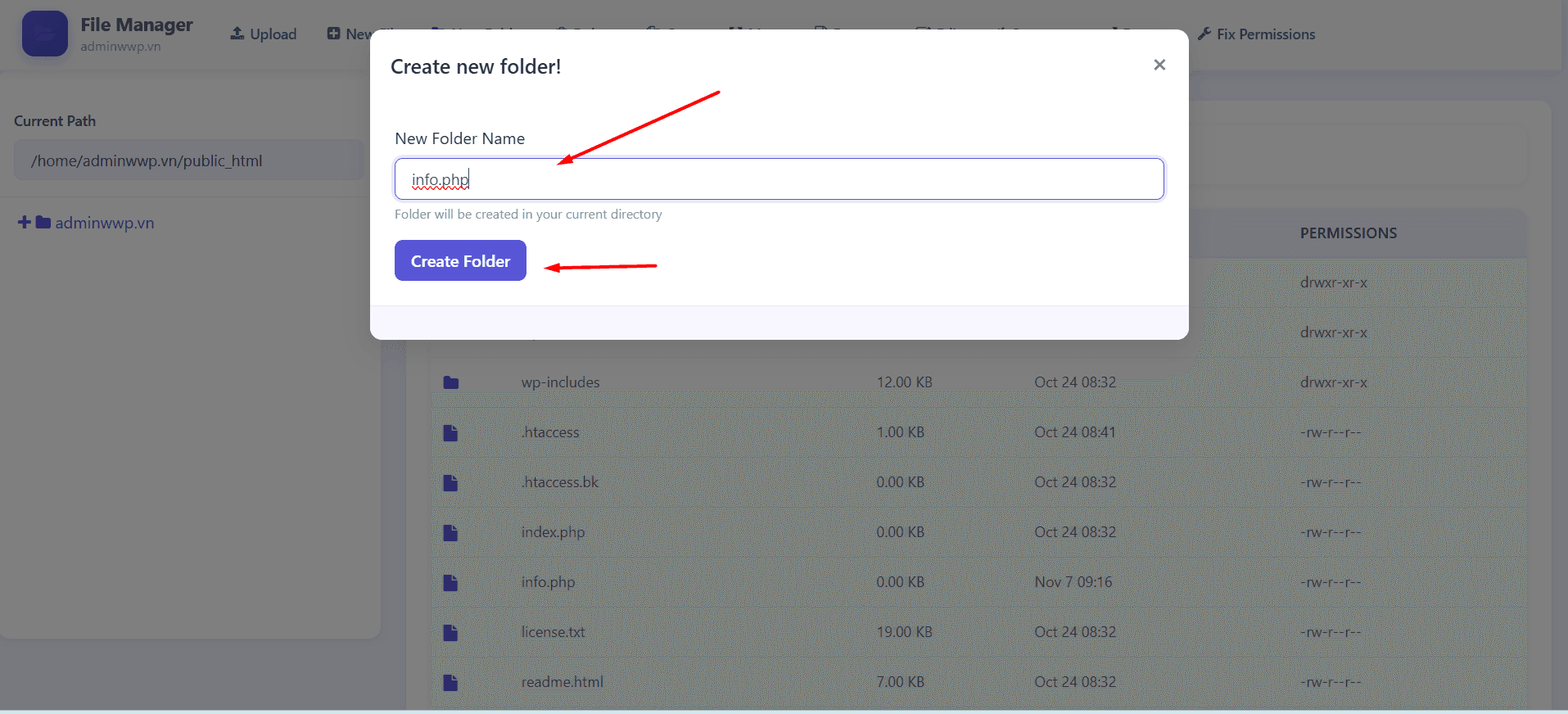This screenshot has height=714, width=1568.
Task: Click the readme.html file icon
Action: pos(450,682)
